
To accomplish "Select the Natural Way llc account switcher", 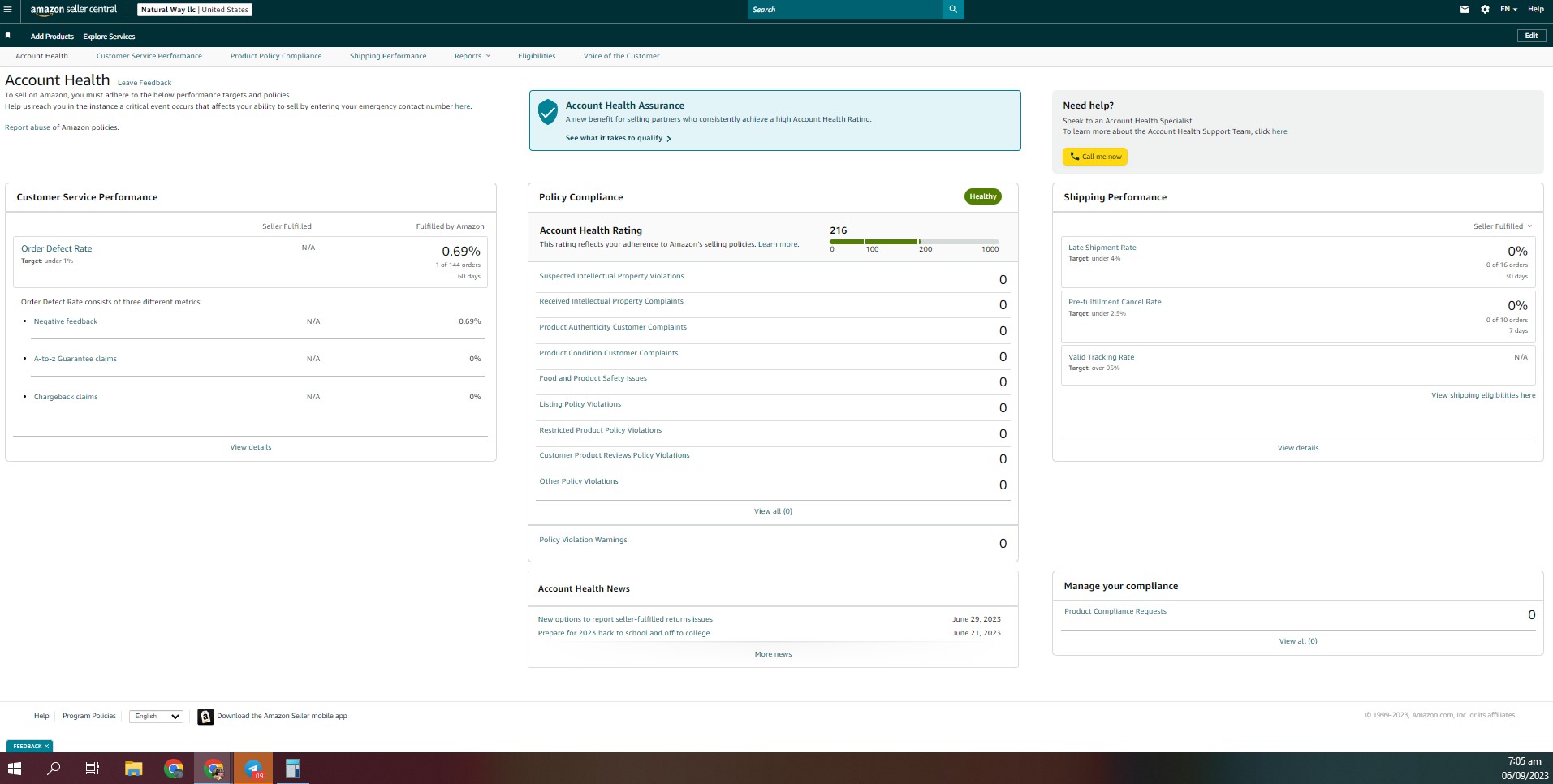I will pyautogui.click(x=194, y=10).
